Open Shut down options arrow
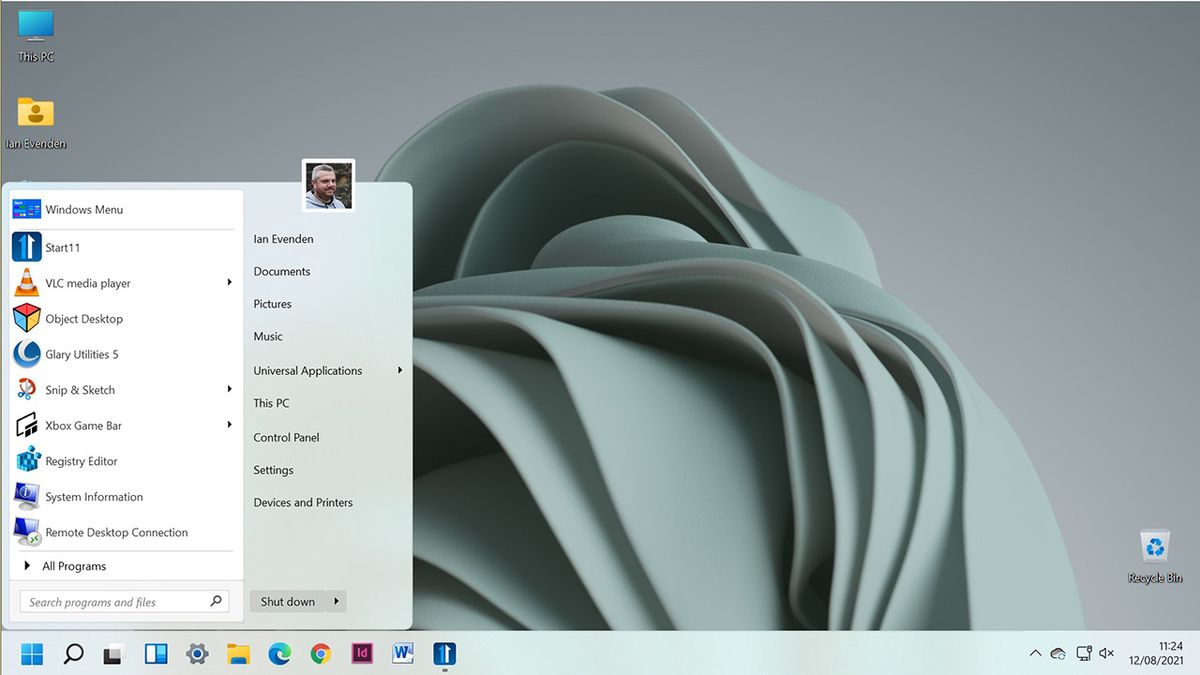 [337, 601]
